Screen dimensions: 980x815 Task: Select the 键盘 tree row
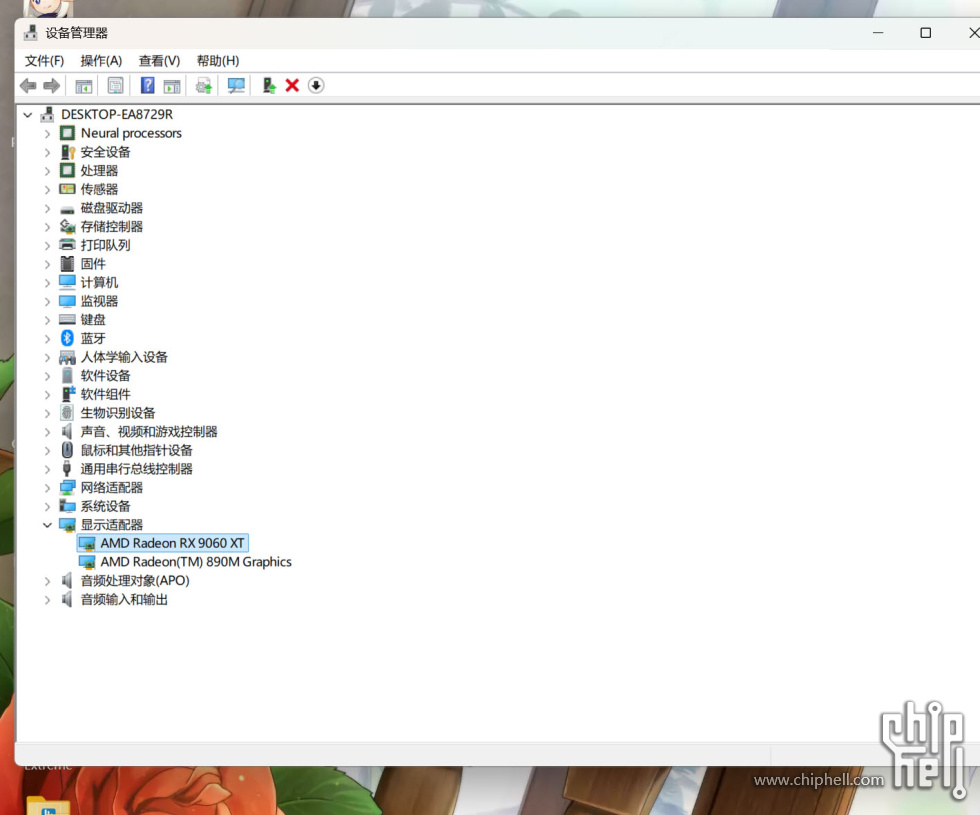pyautogui.click(x=92, y=320)
